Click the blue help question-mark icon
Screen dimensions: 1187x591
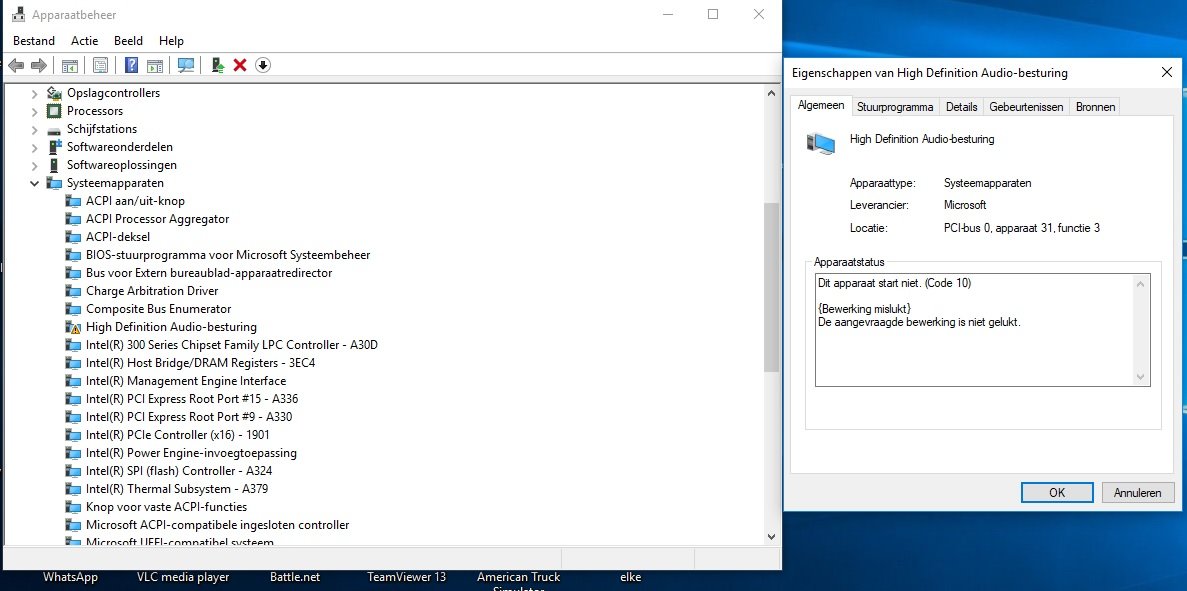point(131,66)
